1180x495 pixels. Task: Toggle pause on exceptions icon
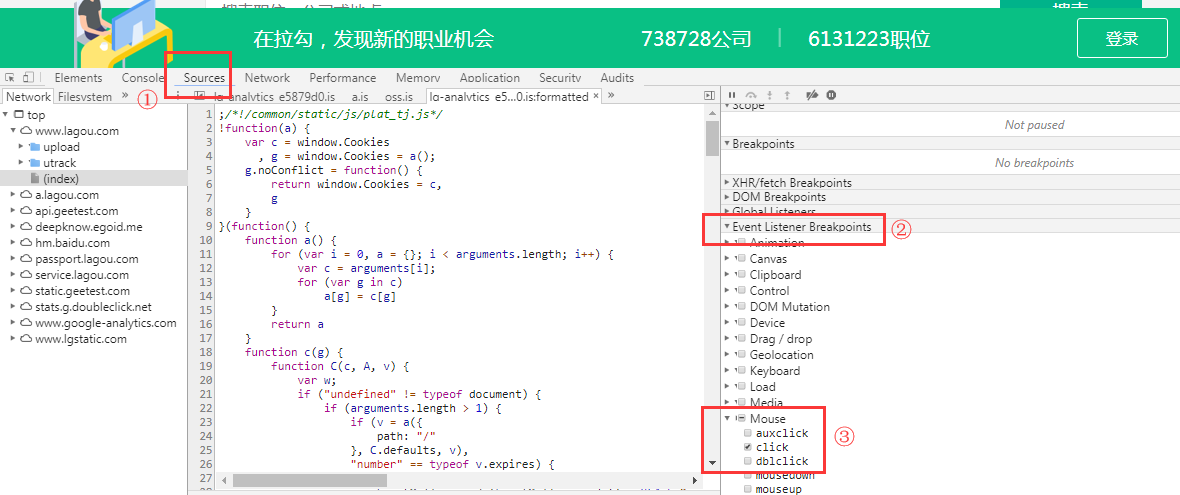coord(831,96)
